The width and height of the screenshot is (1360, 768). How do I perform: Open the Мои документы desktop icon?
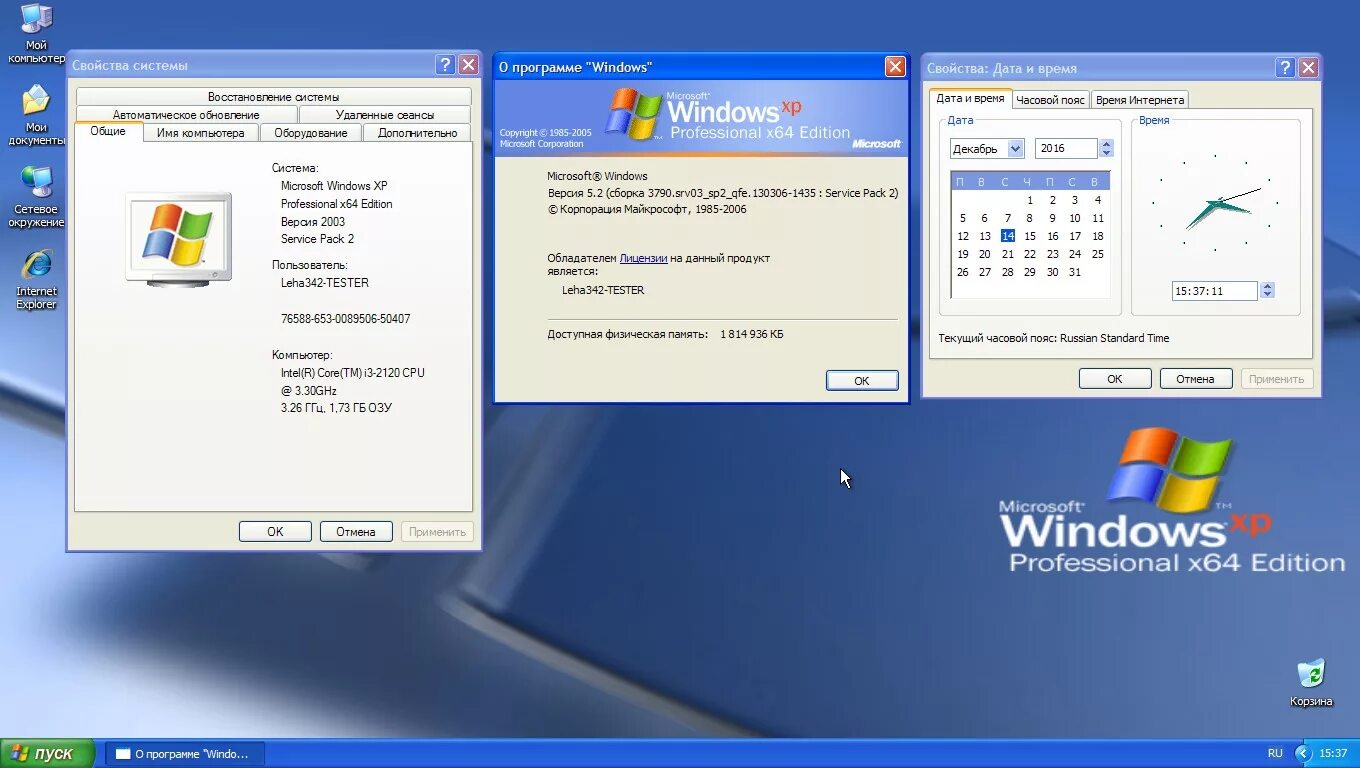pos(36,114)
